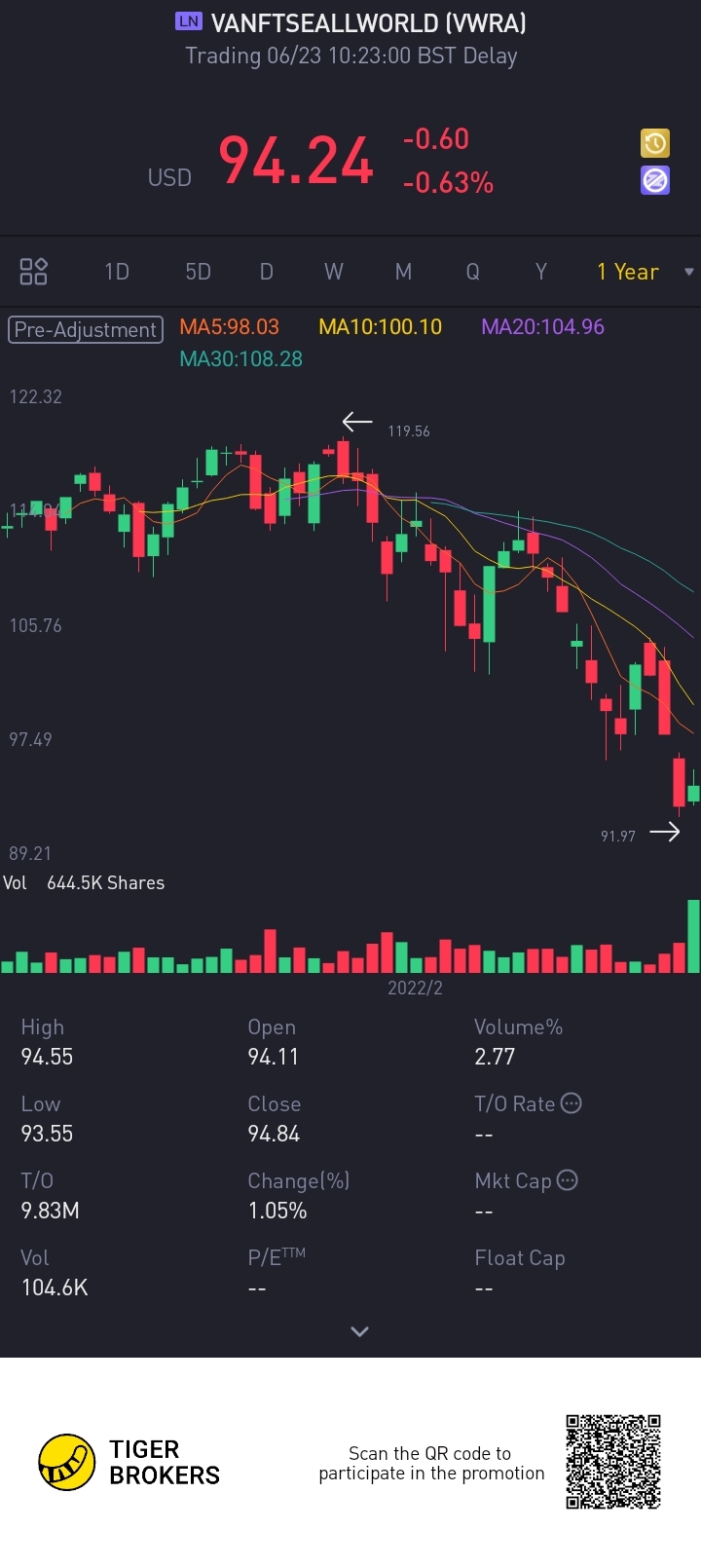Select the W weekly chart tab
This screenshot has height=1568, width=701.
point(333,272)
